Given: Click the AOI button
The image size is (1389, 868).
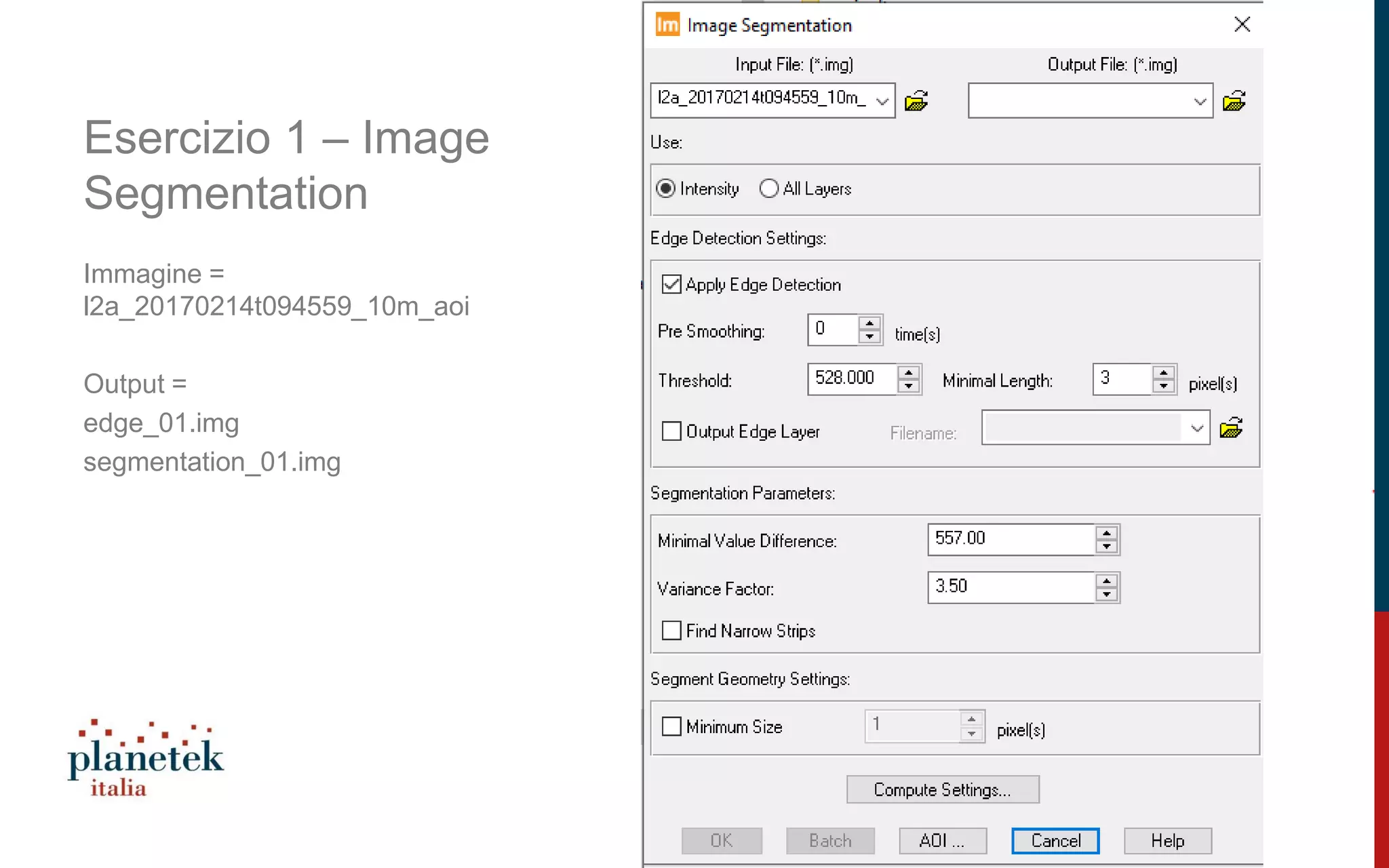Looking at the screenshot, I should point(942,841).
